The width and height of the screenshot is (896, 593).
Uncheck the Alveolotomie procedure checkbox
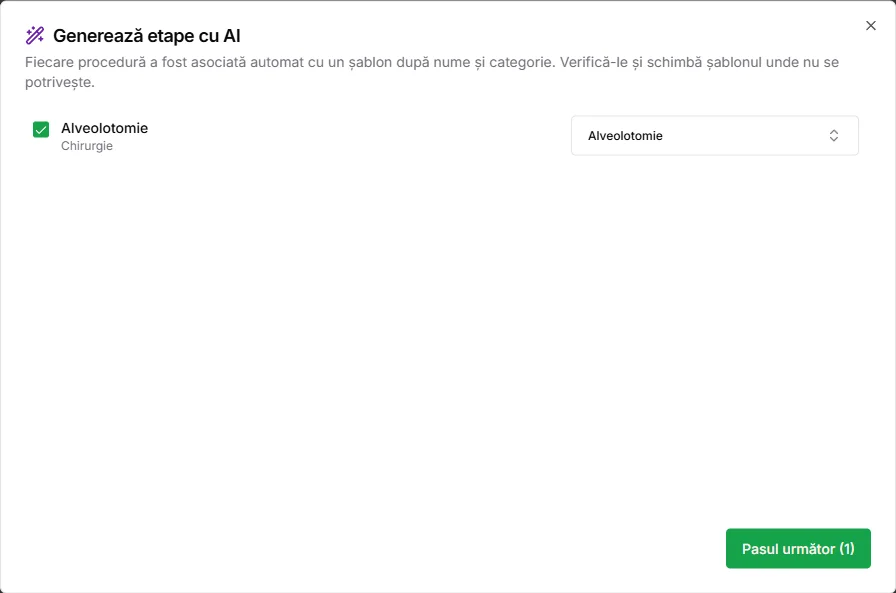(x=41, y=130)
